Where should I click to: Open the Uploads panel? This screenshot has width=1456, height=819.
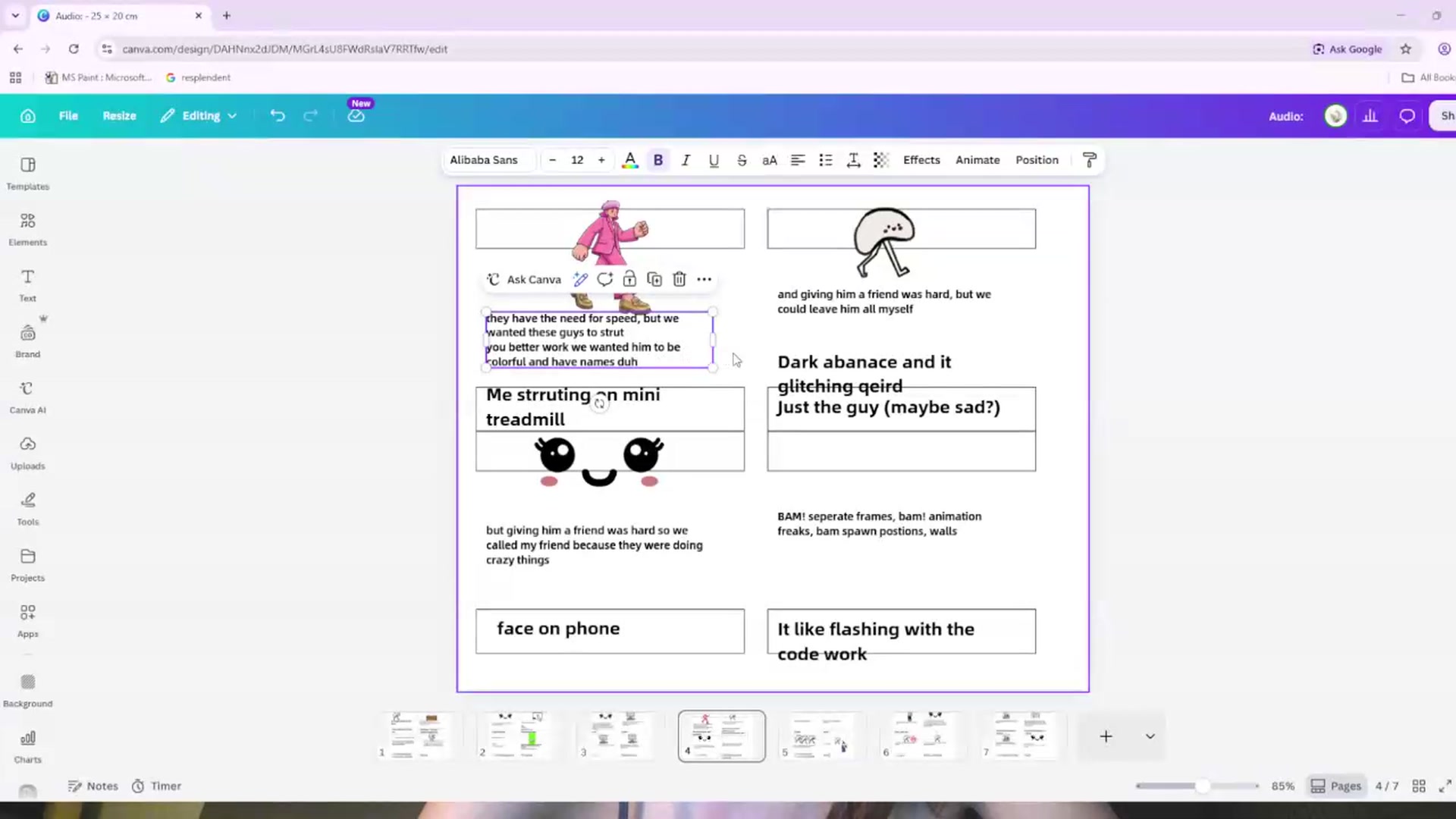point(28,453)
